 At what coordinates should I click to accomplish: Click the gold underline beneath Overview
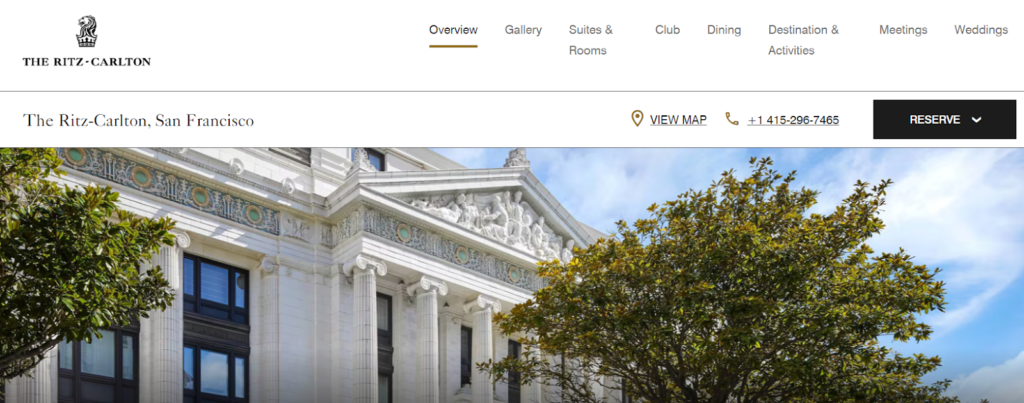coord(453,46)
